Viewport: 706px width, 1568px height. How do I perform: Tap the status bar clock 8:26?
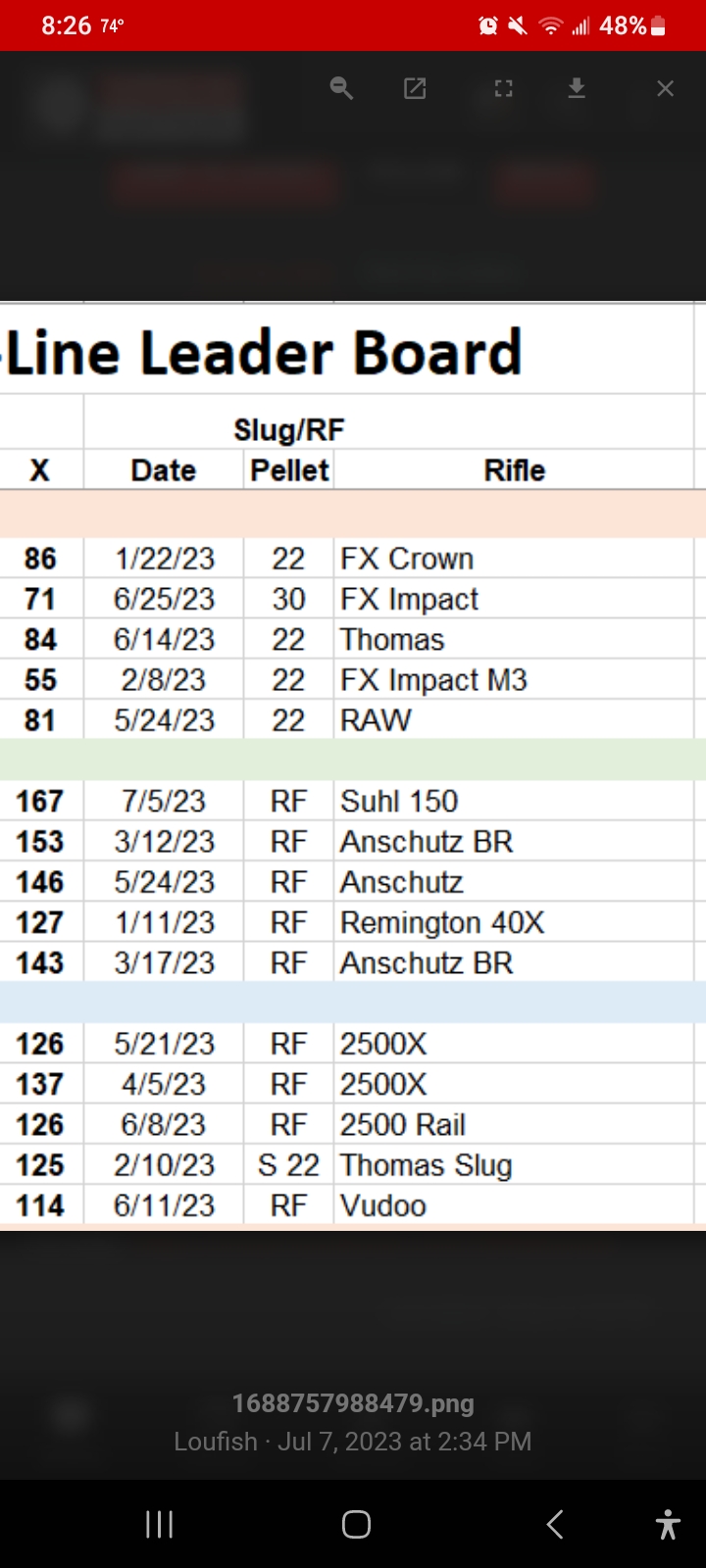[66, 26]
